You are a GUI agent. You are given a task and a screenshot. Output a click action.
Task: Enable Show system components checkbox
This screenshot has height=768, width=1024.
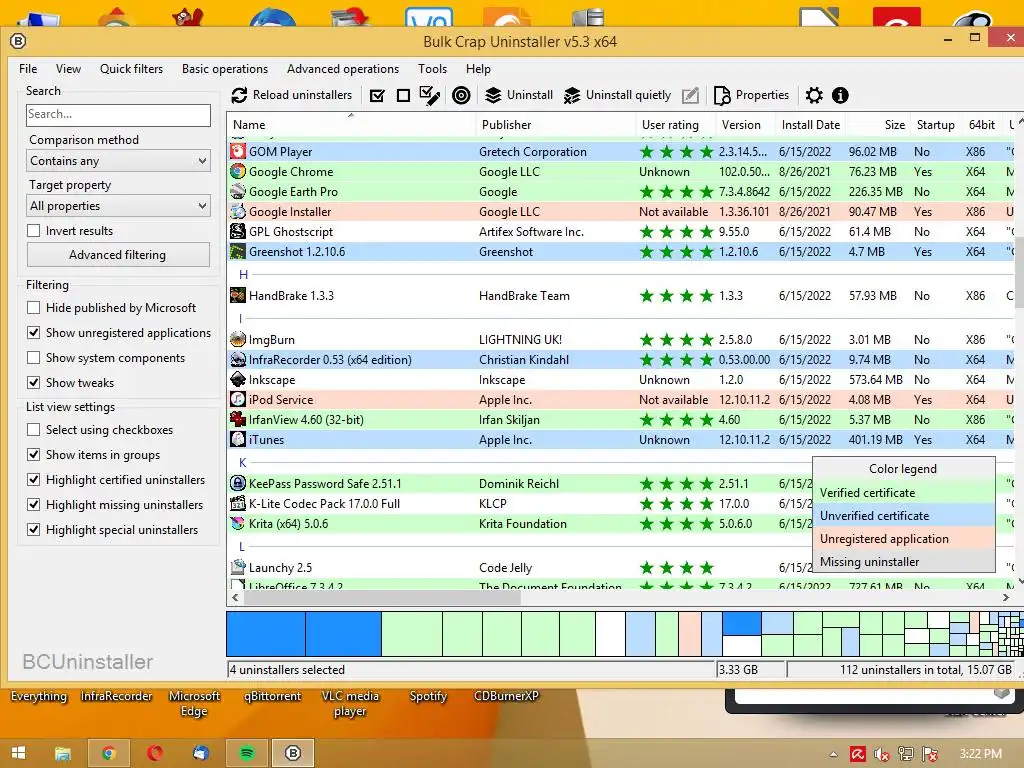33,358
